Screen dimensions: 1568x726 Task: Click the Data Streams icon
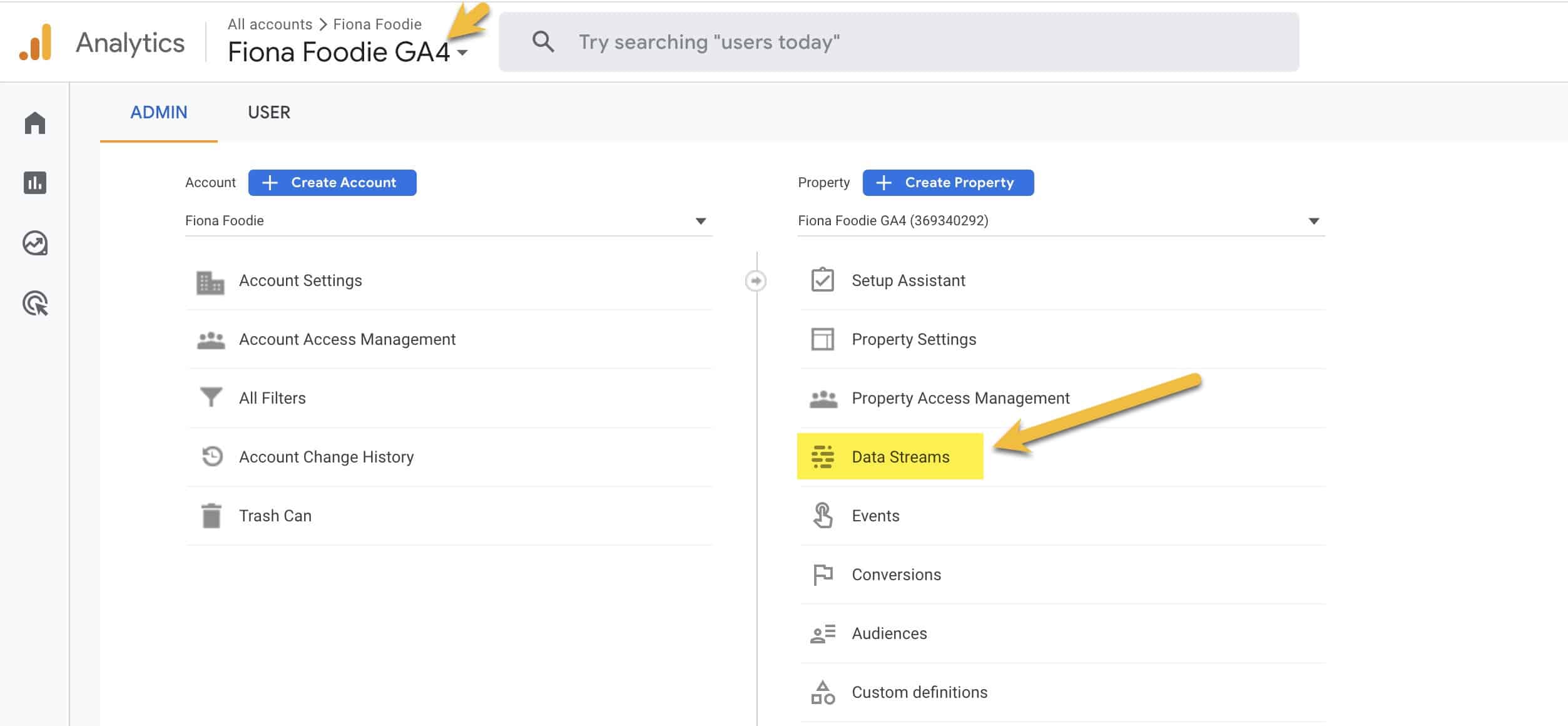[823, 456]
